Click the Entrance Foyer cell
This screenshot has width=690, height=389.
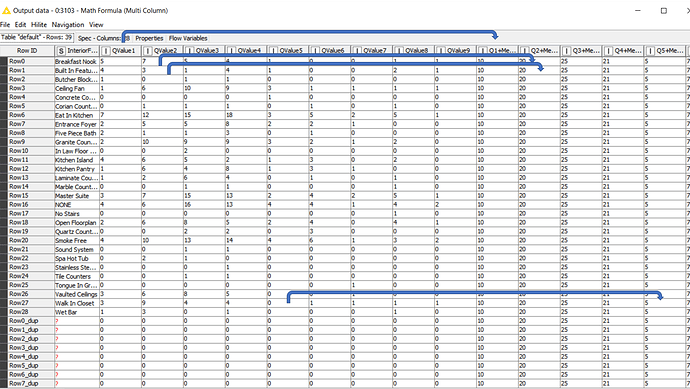point(77,124)
